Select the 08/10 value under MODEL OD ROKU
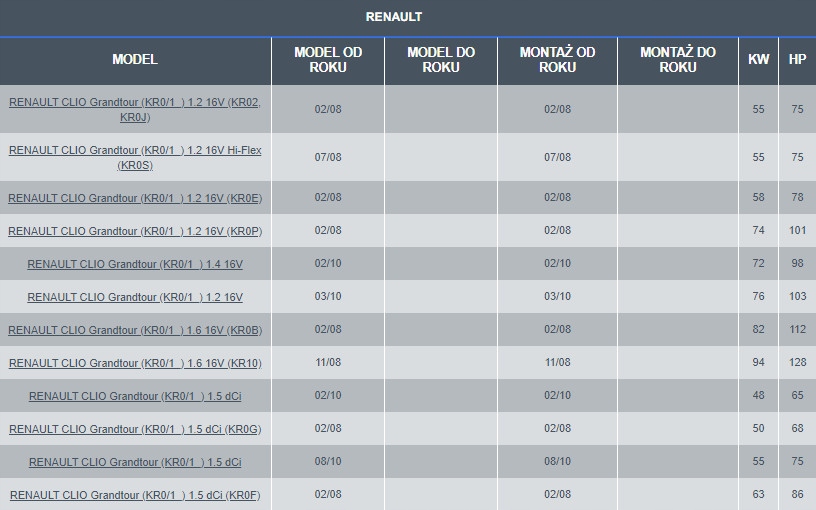This screenshot has height=510, width=816. pos(328,461)
